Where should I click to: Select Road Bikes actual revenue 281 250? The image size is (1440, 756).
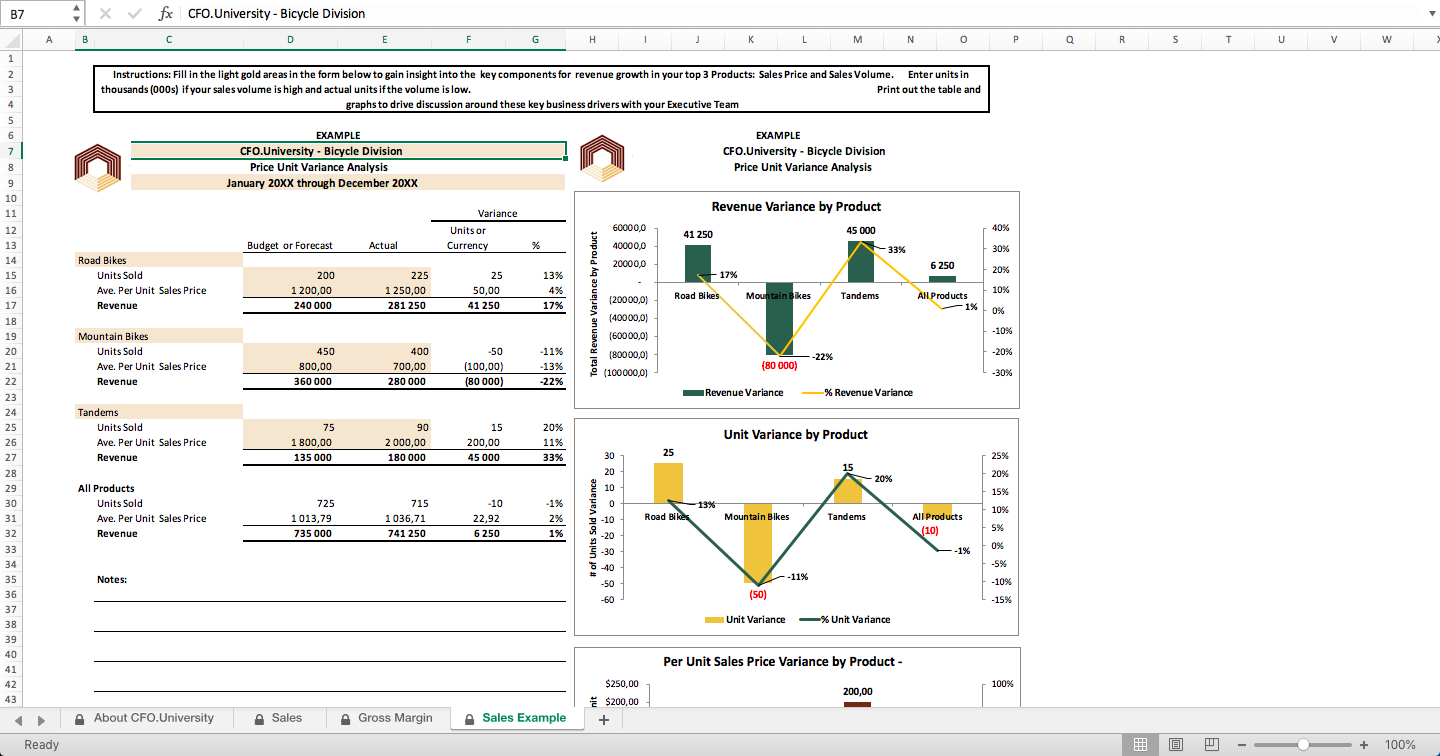pos(384,306)
